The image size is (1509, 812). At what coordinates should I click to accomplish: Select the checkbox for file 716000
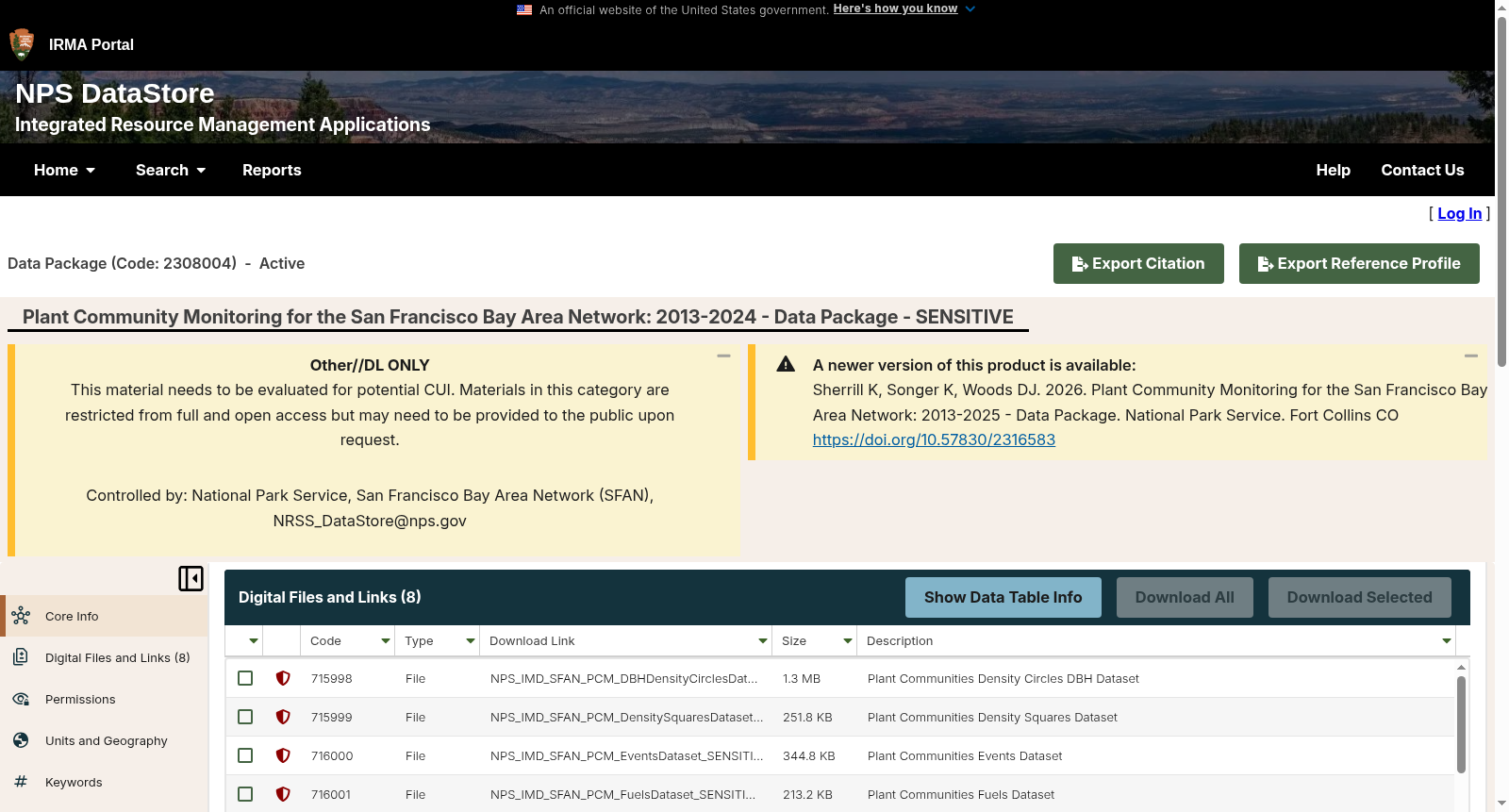[245, 755]
